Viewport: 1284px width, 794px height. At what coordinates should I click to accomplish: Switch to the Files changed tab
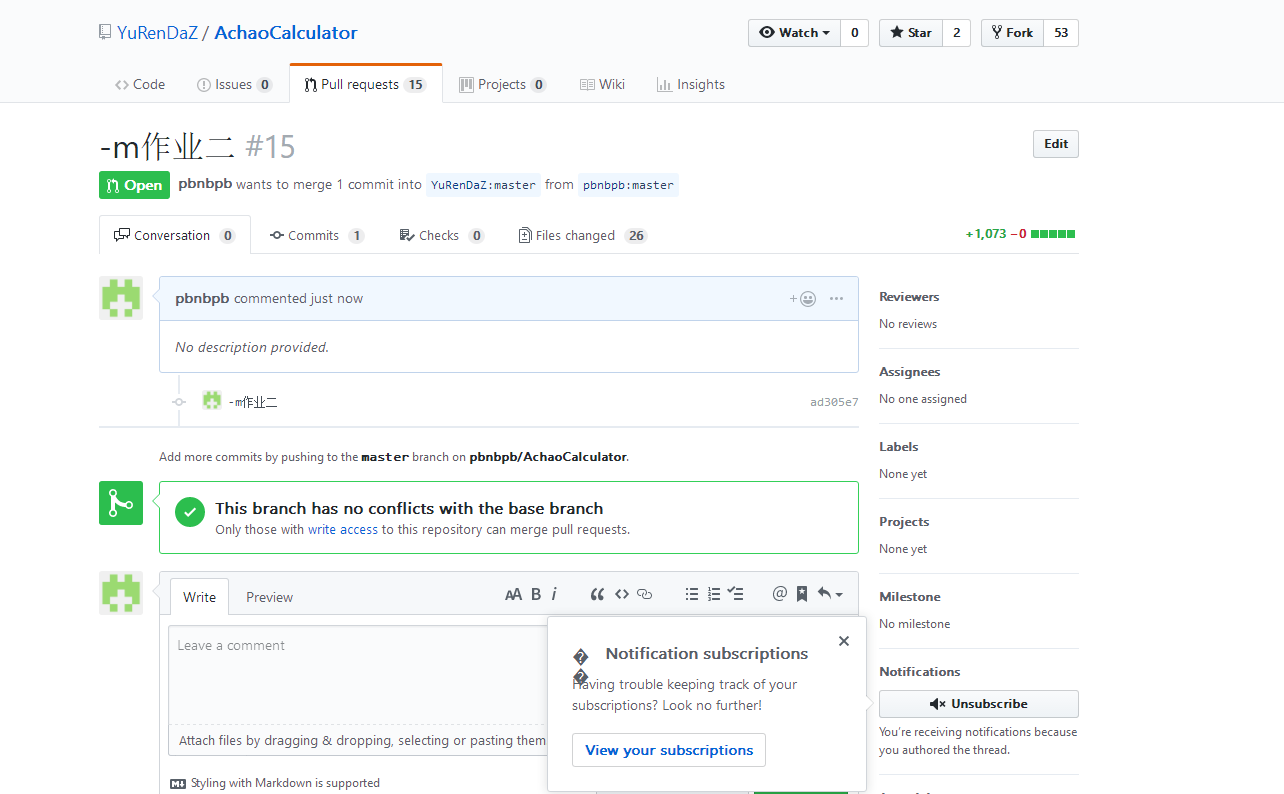pos(582,235)
